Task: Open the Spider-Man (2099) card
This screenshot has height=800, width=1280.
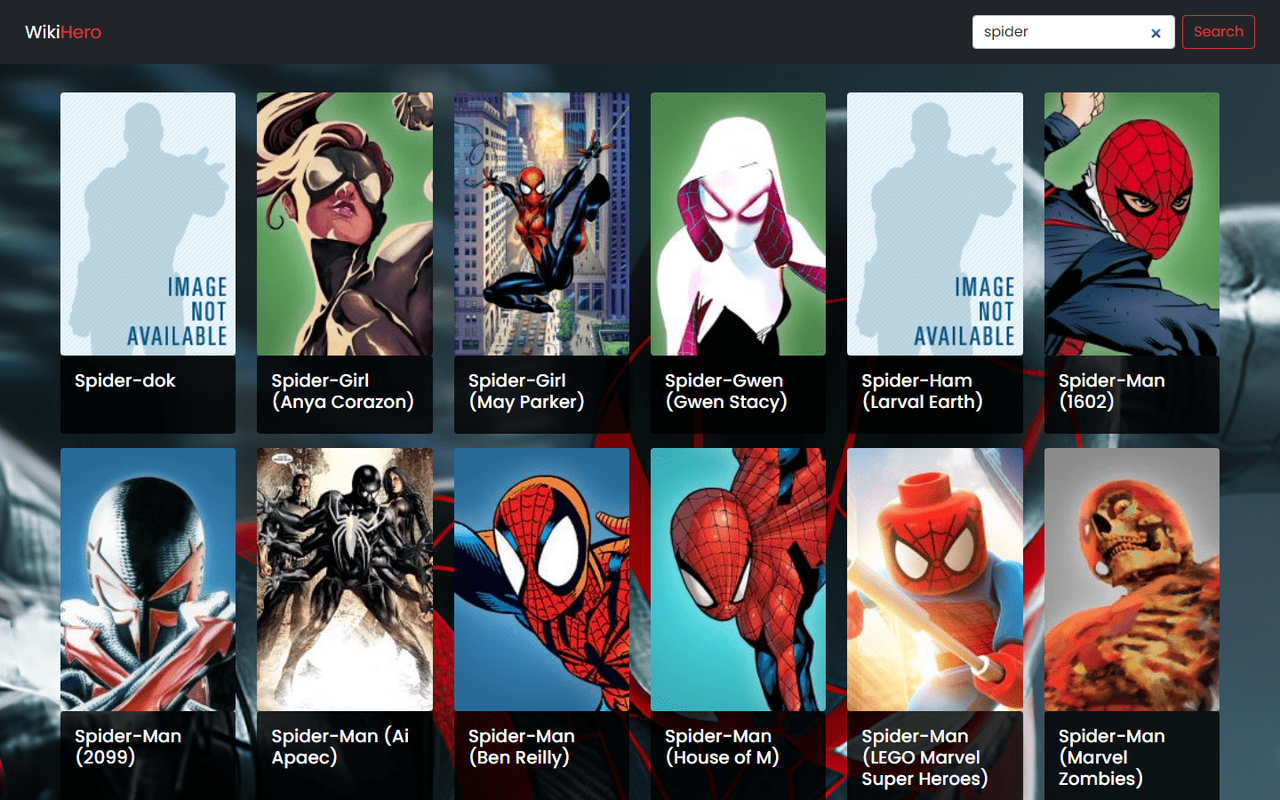Action: [x=147, y=580]
